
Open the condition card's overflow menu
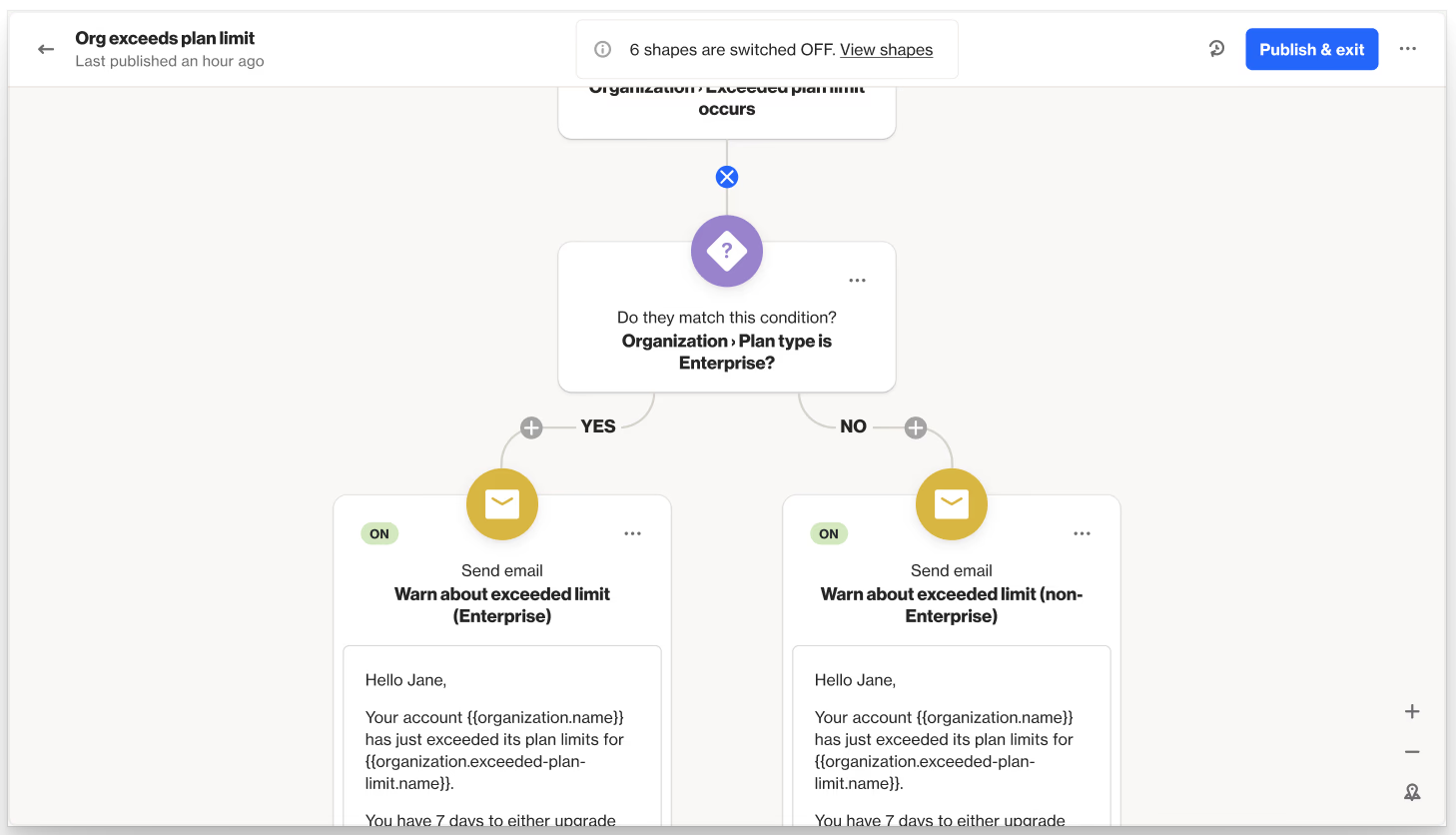point(857,281)
